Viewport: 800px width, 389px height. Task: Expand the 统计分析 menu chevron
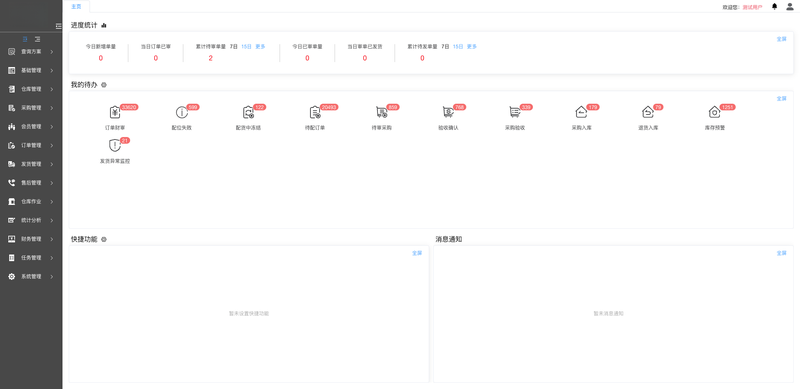tap(52, 221)
